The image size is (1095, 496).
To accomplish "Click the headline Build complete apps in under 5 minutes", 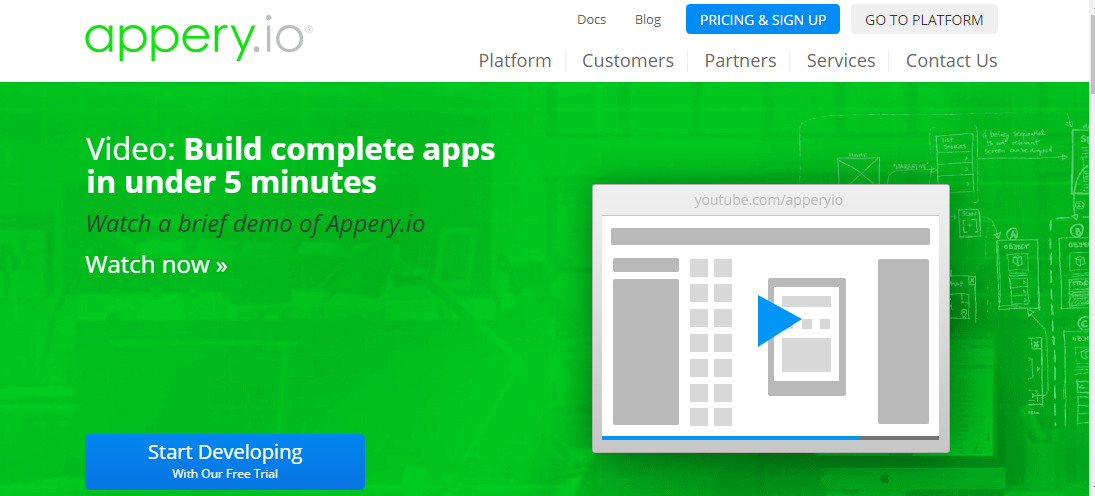I will (291, 166).
